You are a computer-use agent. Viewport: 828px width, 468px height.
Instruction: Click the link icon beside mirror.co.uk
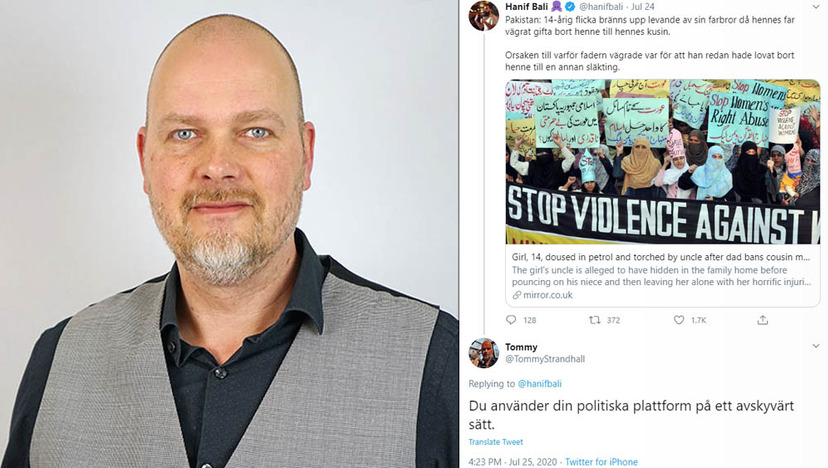[x=516, y=295]
